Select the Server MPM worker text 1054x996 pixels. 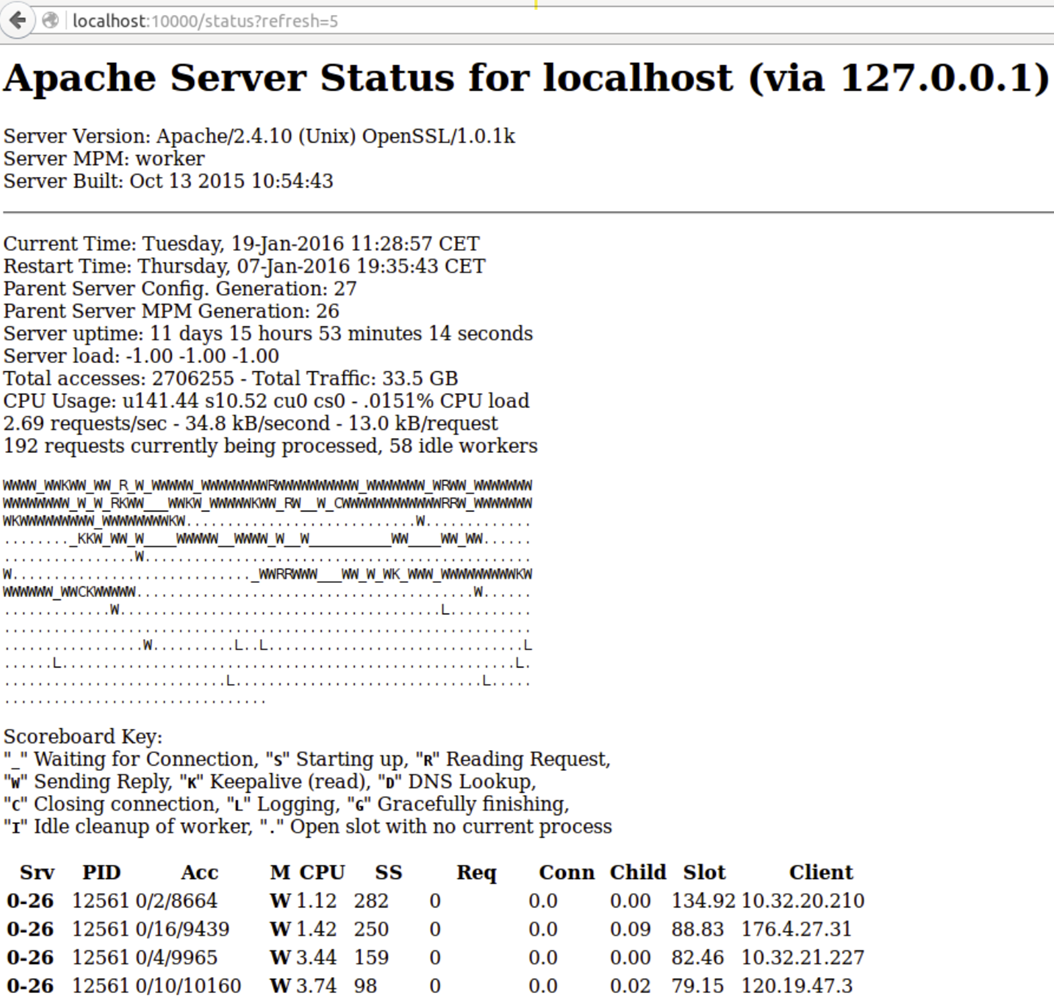point(104,158)
